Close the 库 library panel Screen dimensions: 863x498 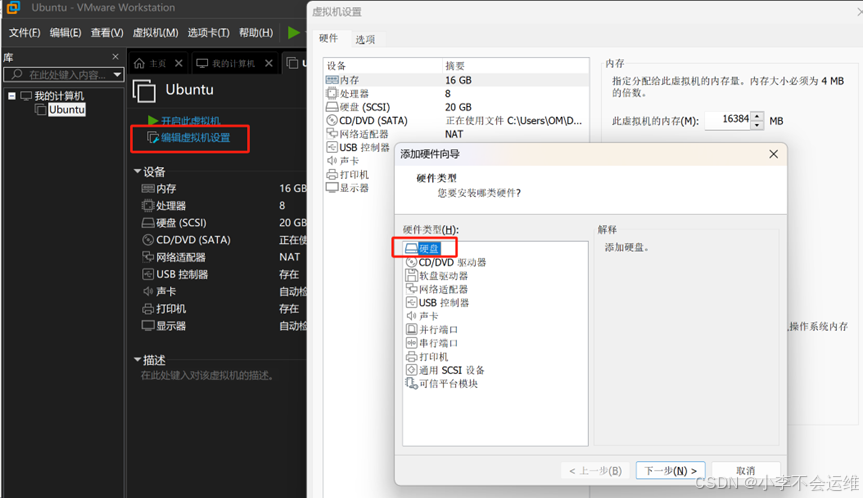115,57
